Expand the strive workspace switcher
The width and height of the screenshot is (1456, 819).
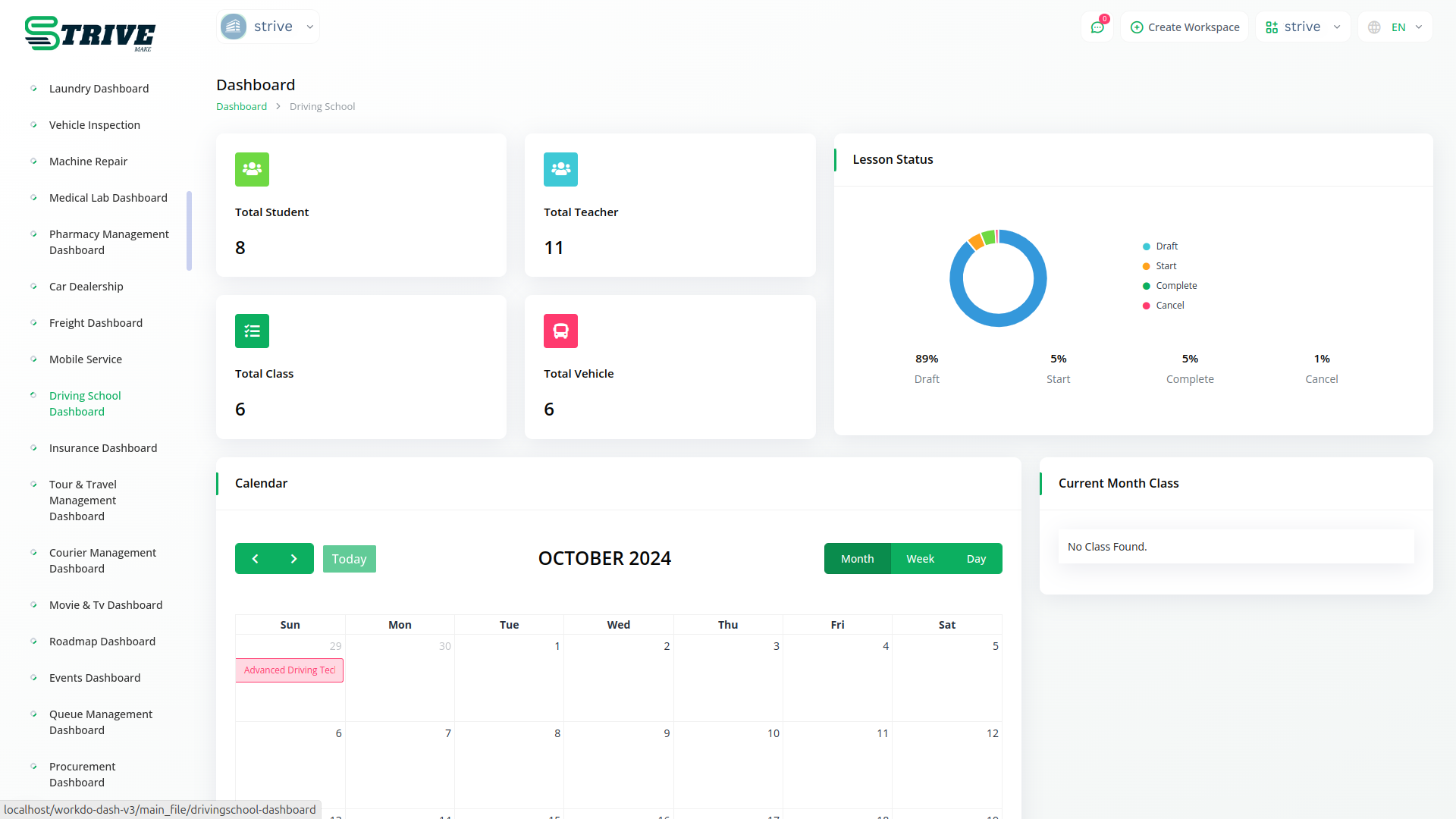click(x=1302, y=27)
